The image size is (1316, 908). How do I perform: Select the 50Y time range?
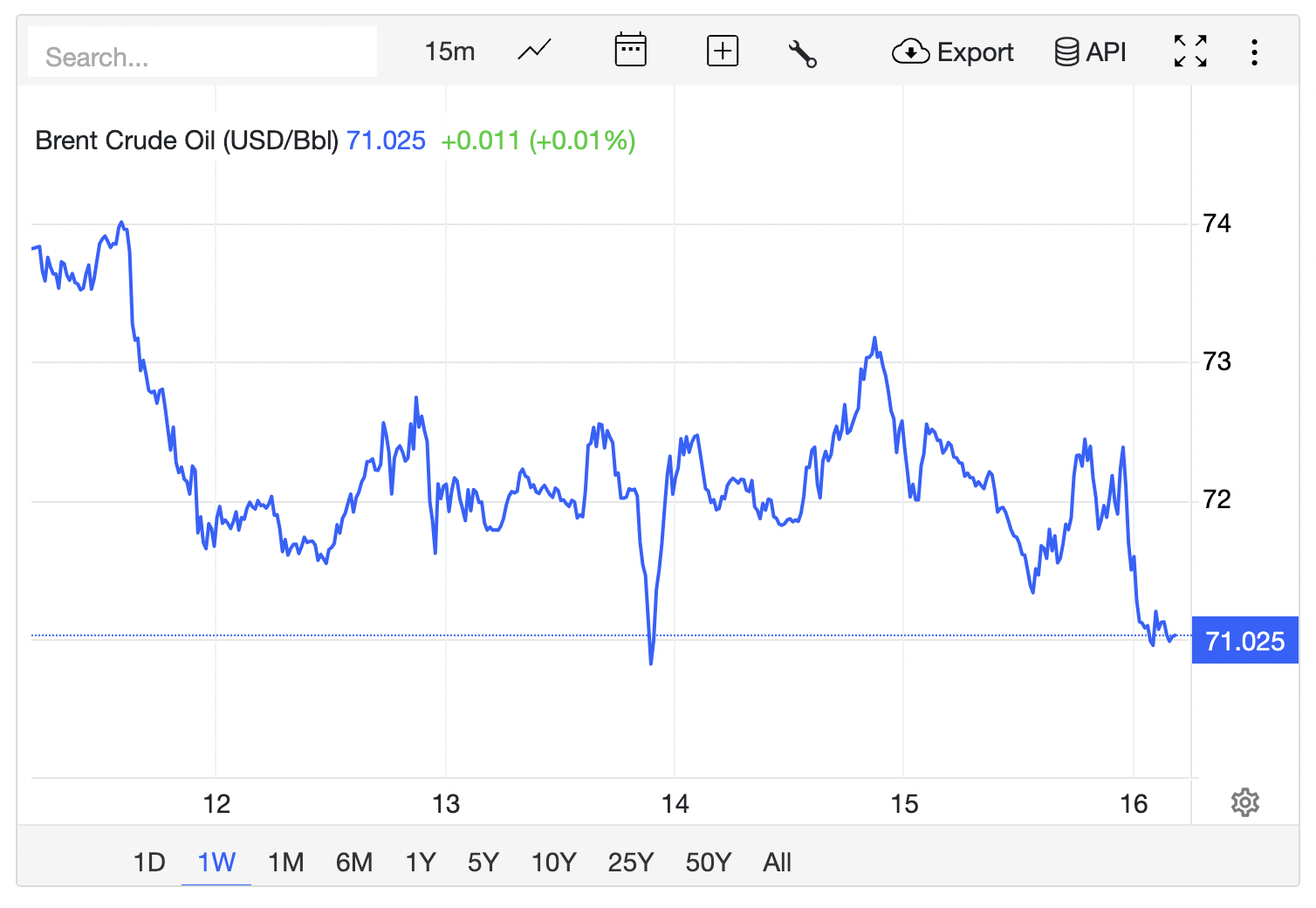[709, 863]
